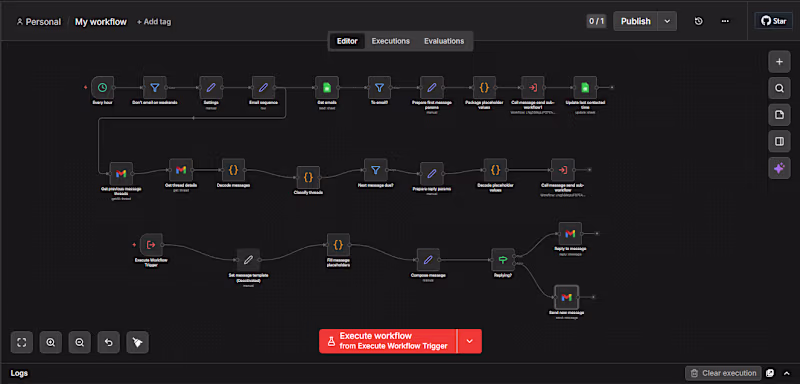Click the 0 / 1 counter badge

[x=596, y=21]
